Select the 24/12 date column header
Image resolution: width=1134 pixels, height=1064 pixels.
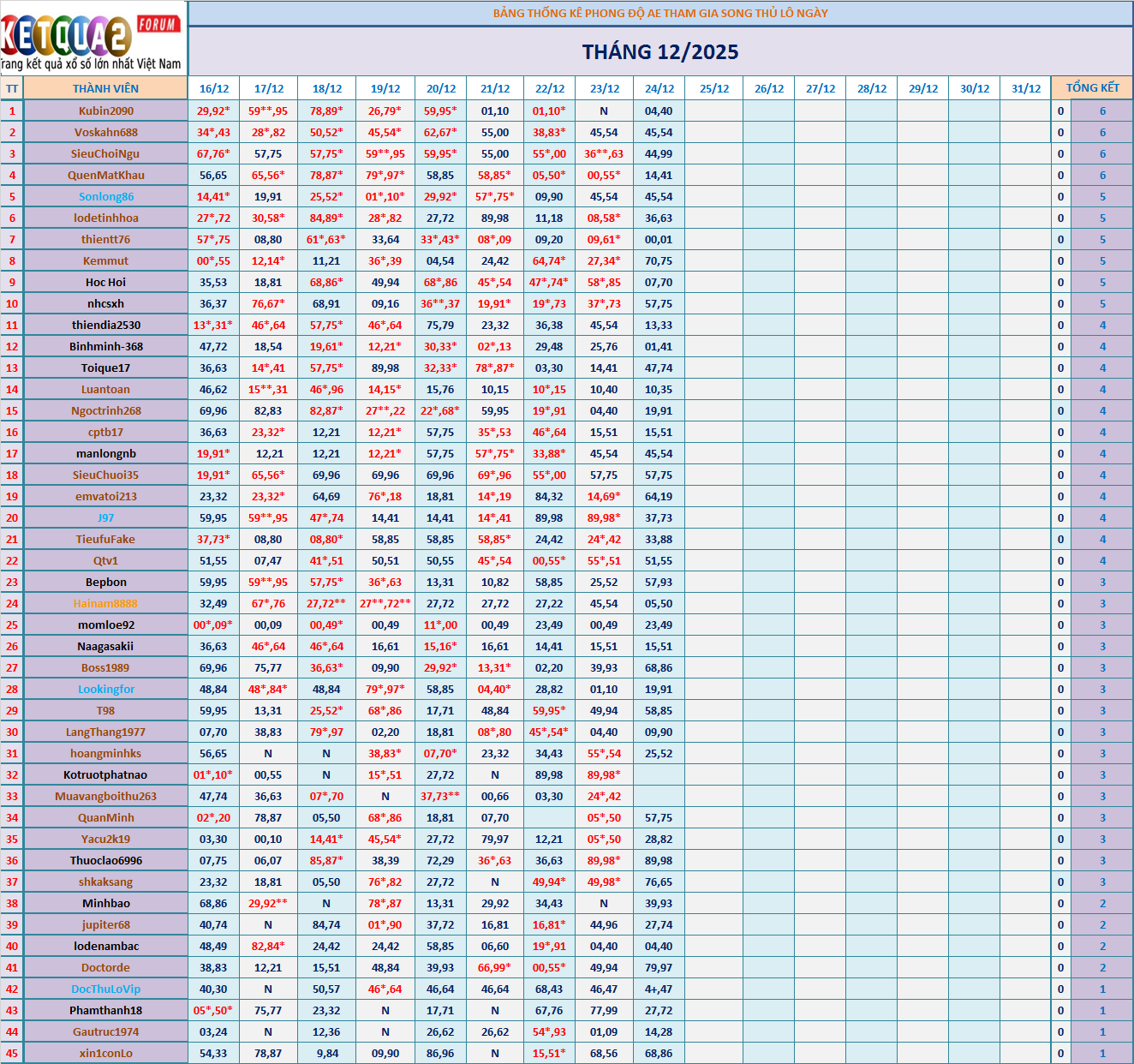660,88
